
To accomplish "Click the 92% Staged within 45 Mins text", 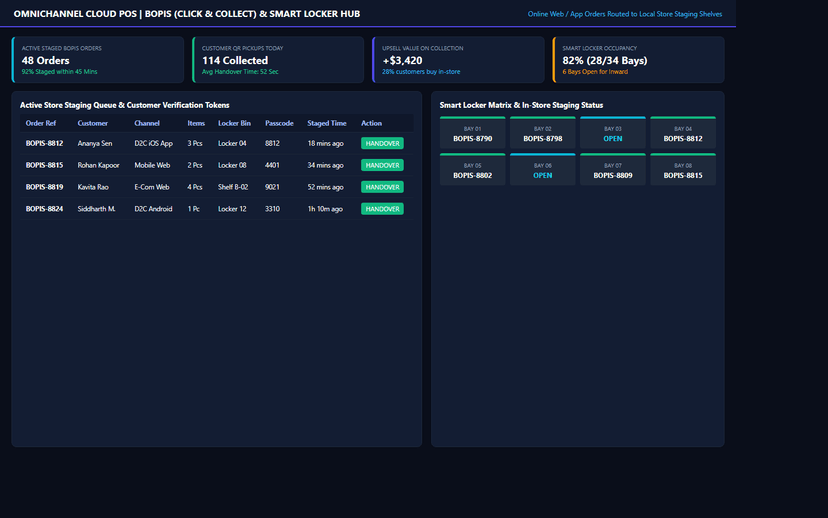I will click(x=59, y=72).
